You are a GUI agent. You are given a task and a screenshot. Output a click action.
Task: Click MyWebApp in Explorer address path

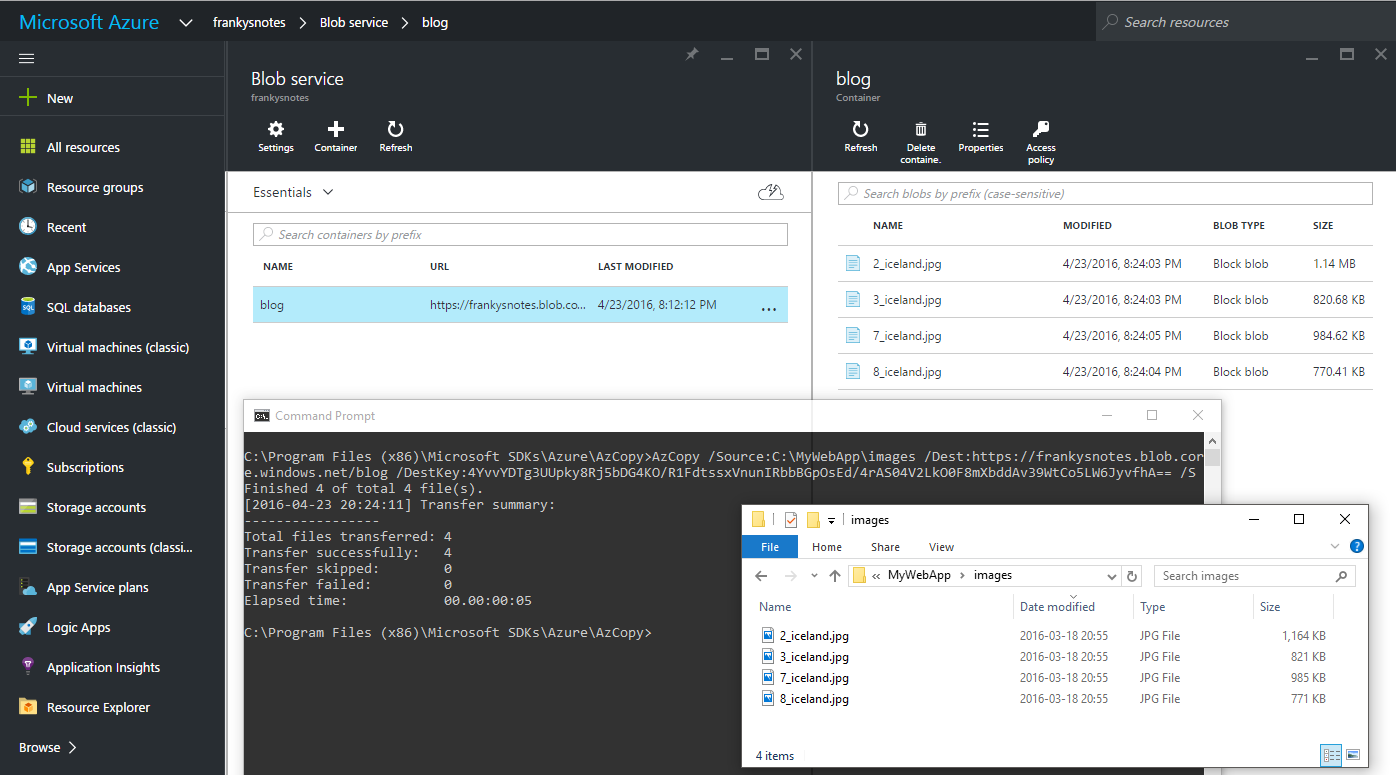919,575
